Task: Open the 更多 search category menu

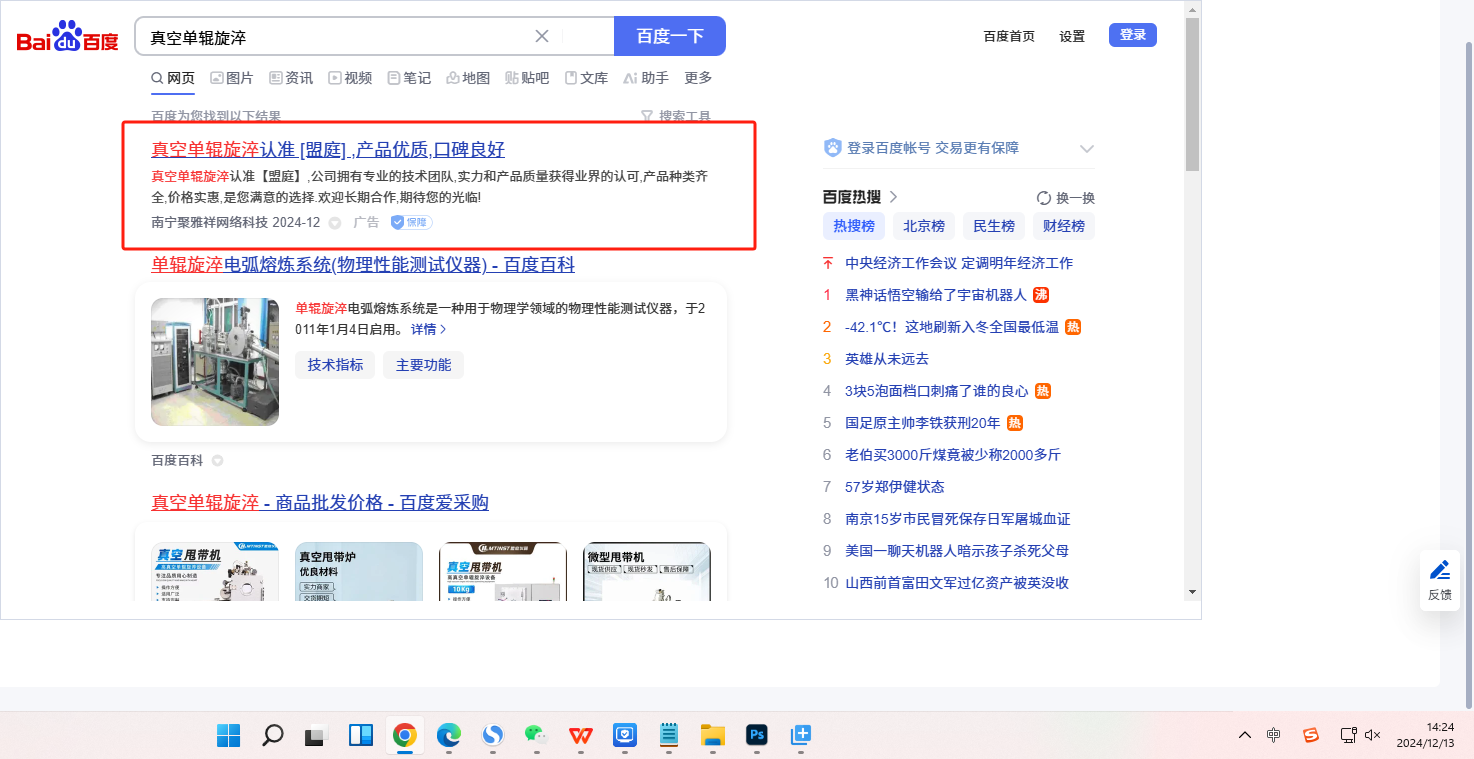Action: (x=698, y=78)
